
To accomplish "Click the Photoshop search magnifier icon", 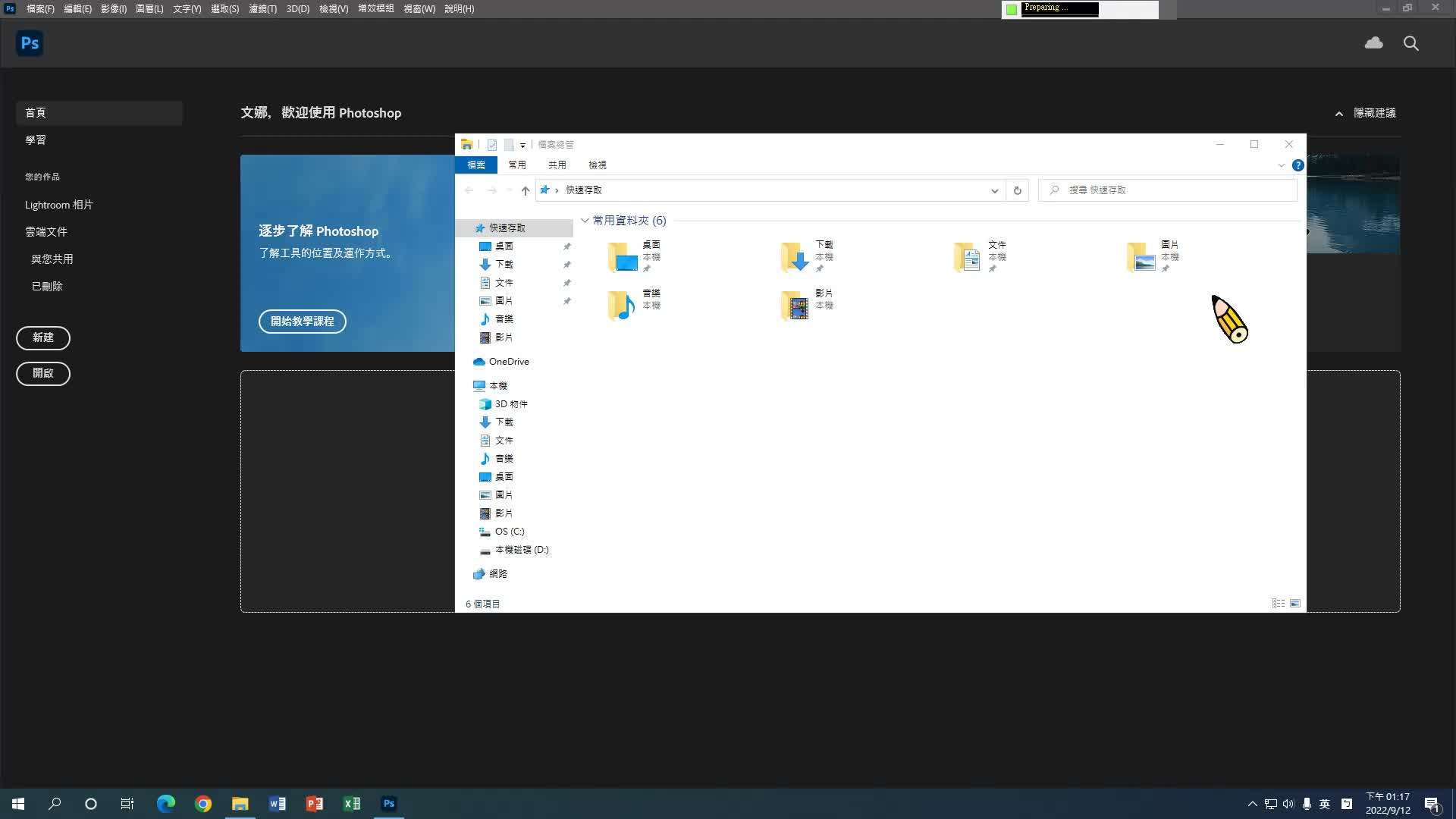I will (1411, 43).
